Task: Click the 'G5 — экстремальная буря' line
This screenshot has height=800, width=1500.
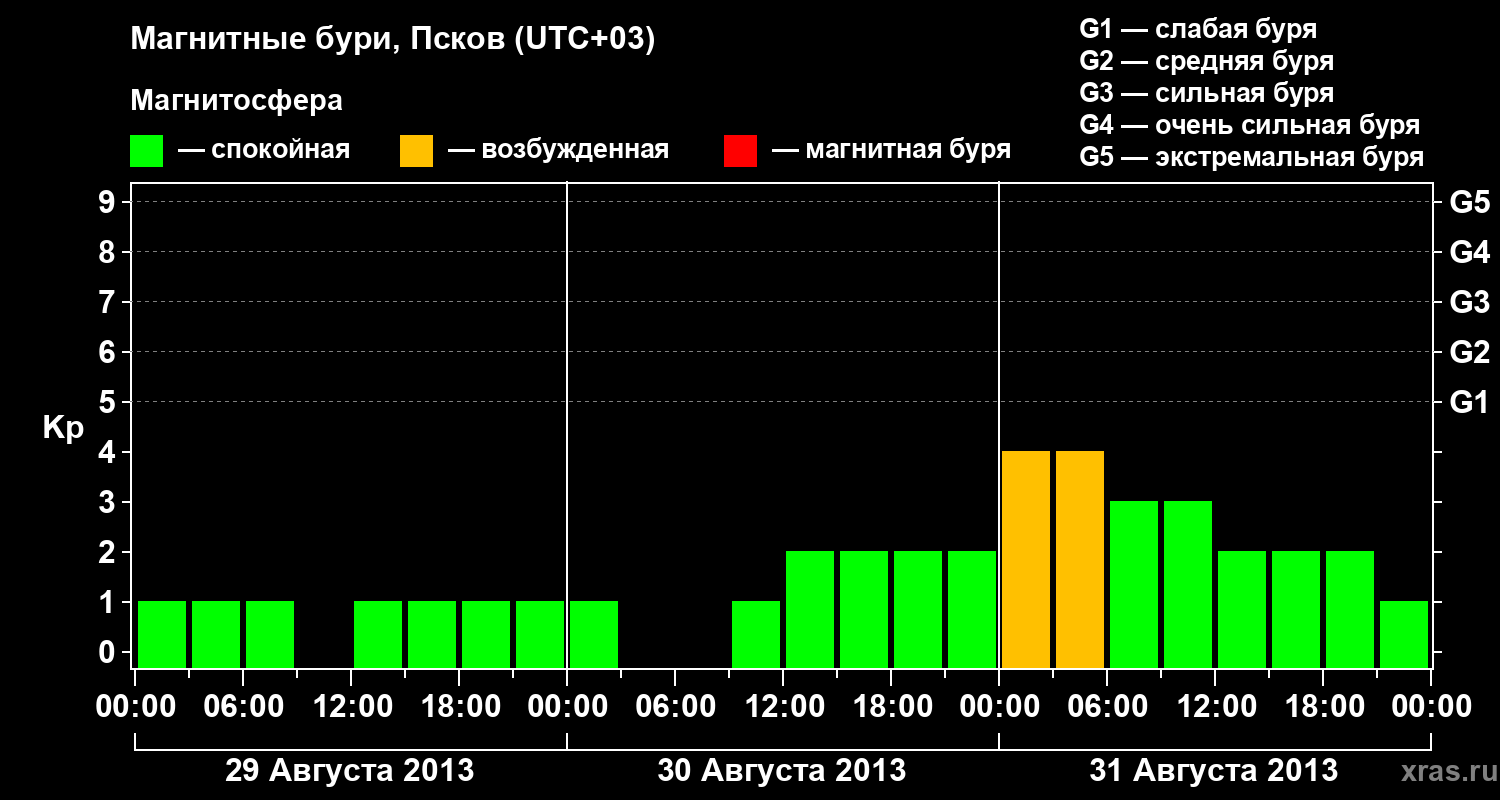Action: (1252, 157)
